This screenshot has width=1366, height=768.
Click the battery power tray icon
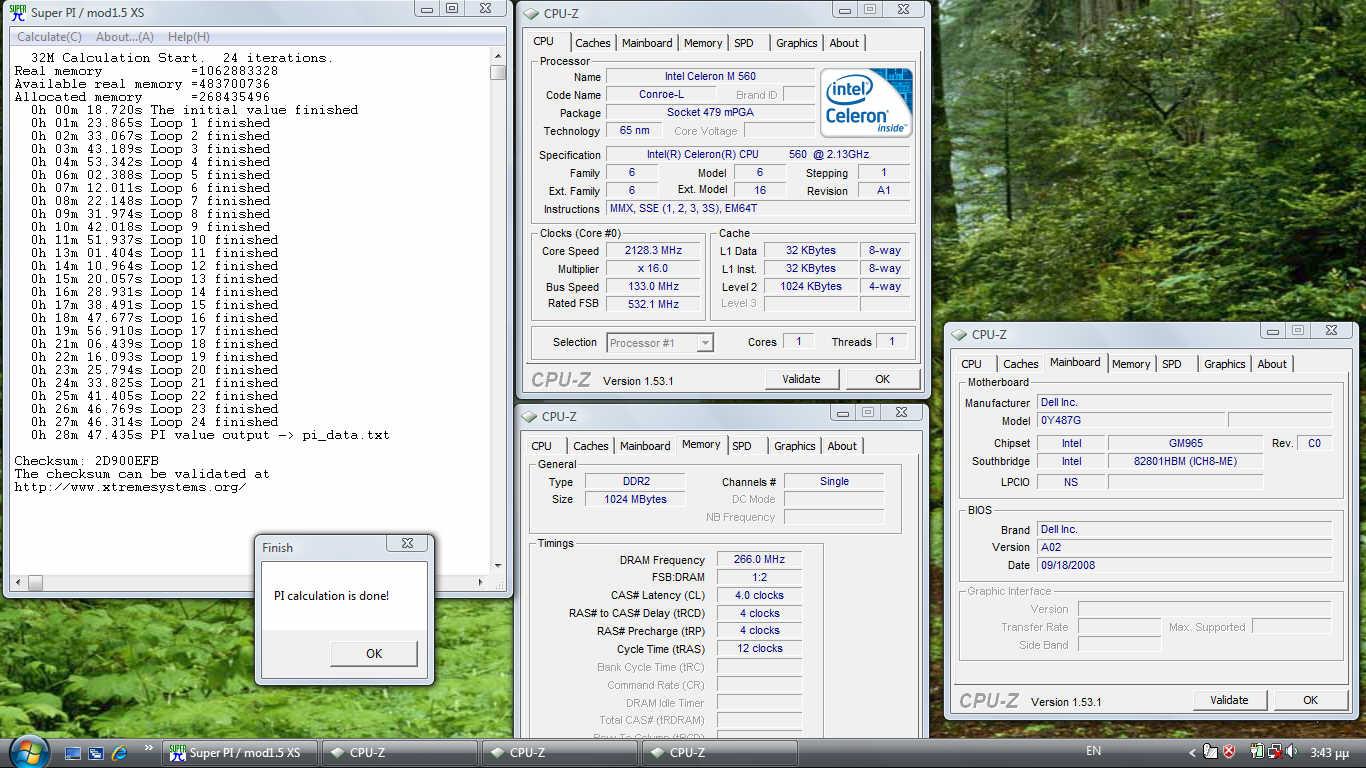point(1257,752)
